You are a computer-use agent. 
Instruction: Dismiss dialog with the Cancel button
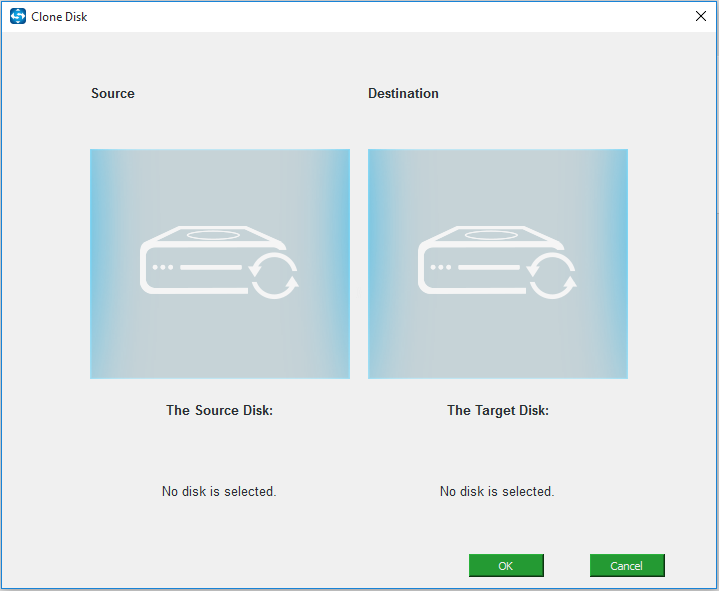627,565
